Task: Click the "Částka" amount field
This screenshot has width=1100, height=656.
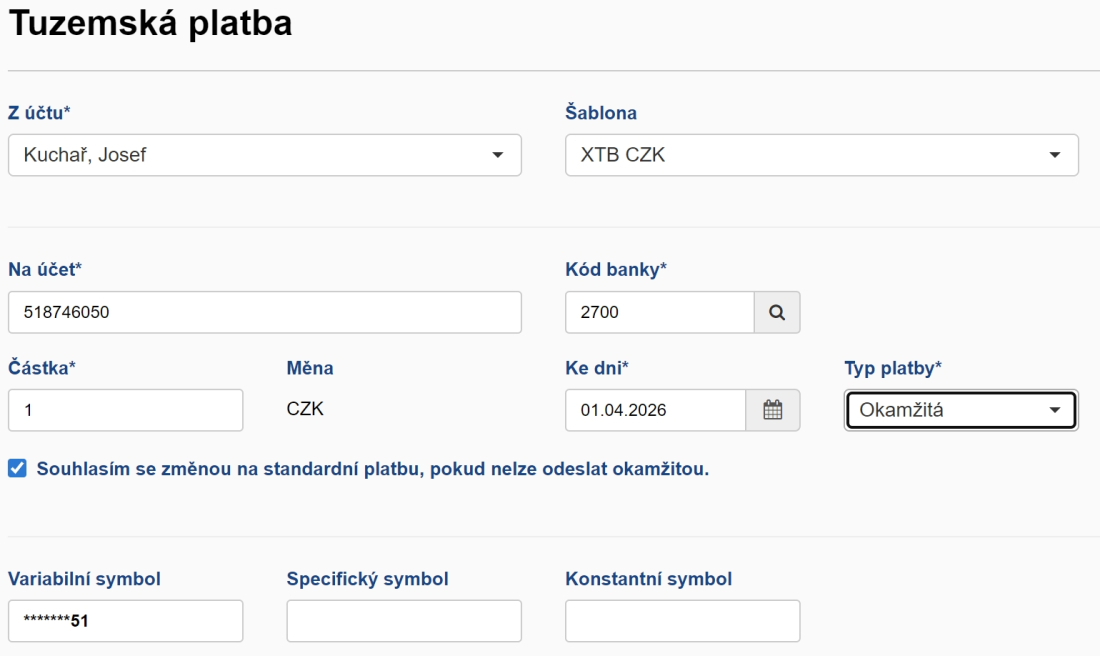Action: point(125,410)
